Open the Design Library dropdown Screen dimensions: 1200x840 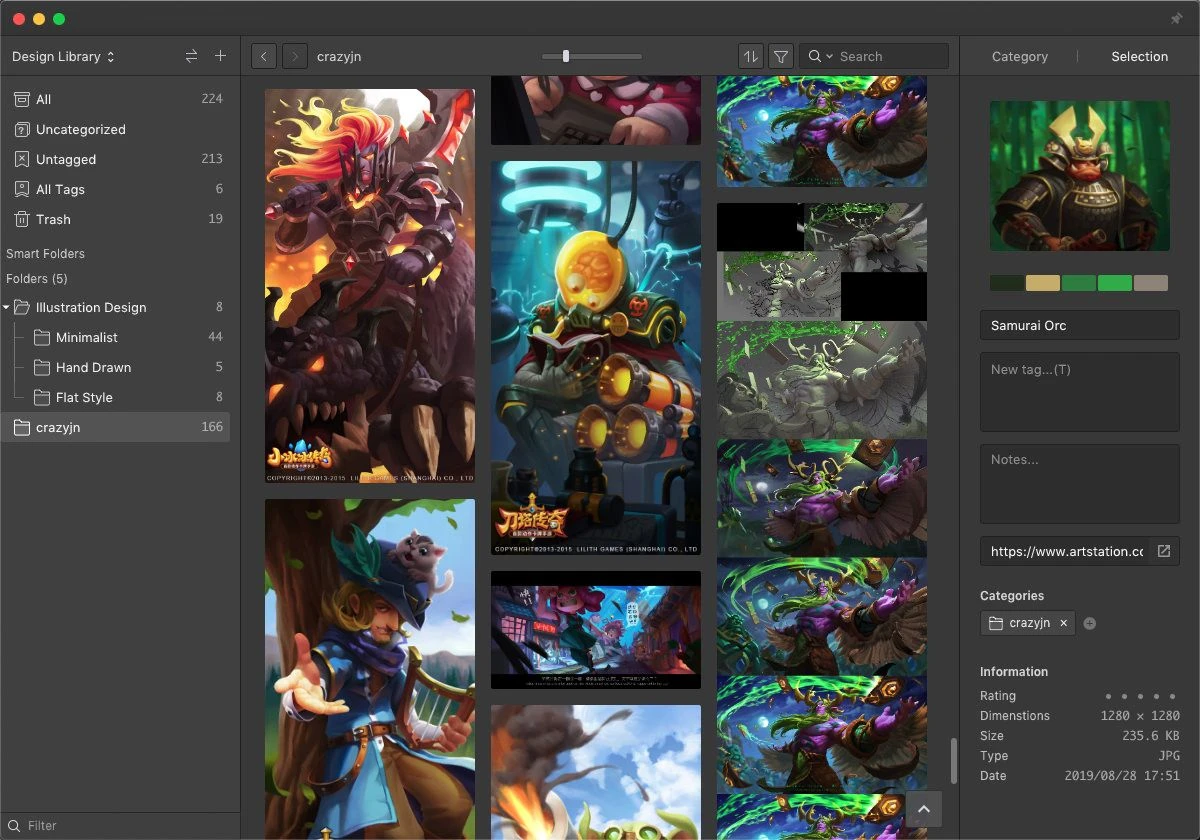click(x=63, y=57)
